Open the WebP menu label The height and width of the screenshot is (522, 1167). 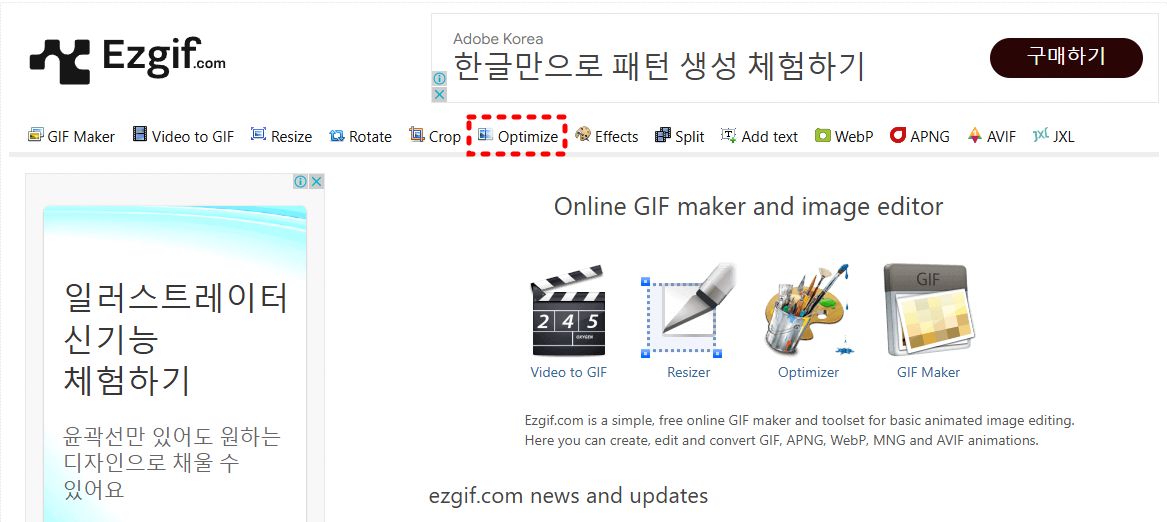click(854, 137)
